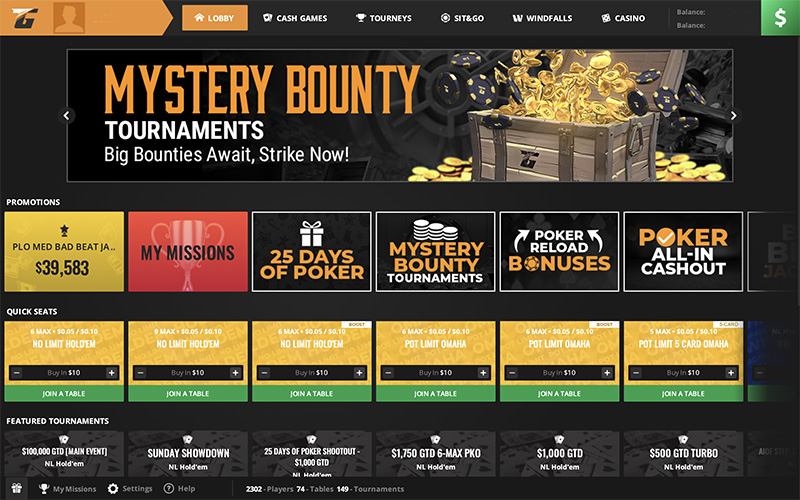
Task: Switch to the Cash Games tab
Action: 295,18
